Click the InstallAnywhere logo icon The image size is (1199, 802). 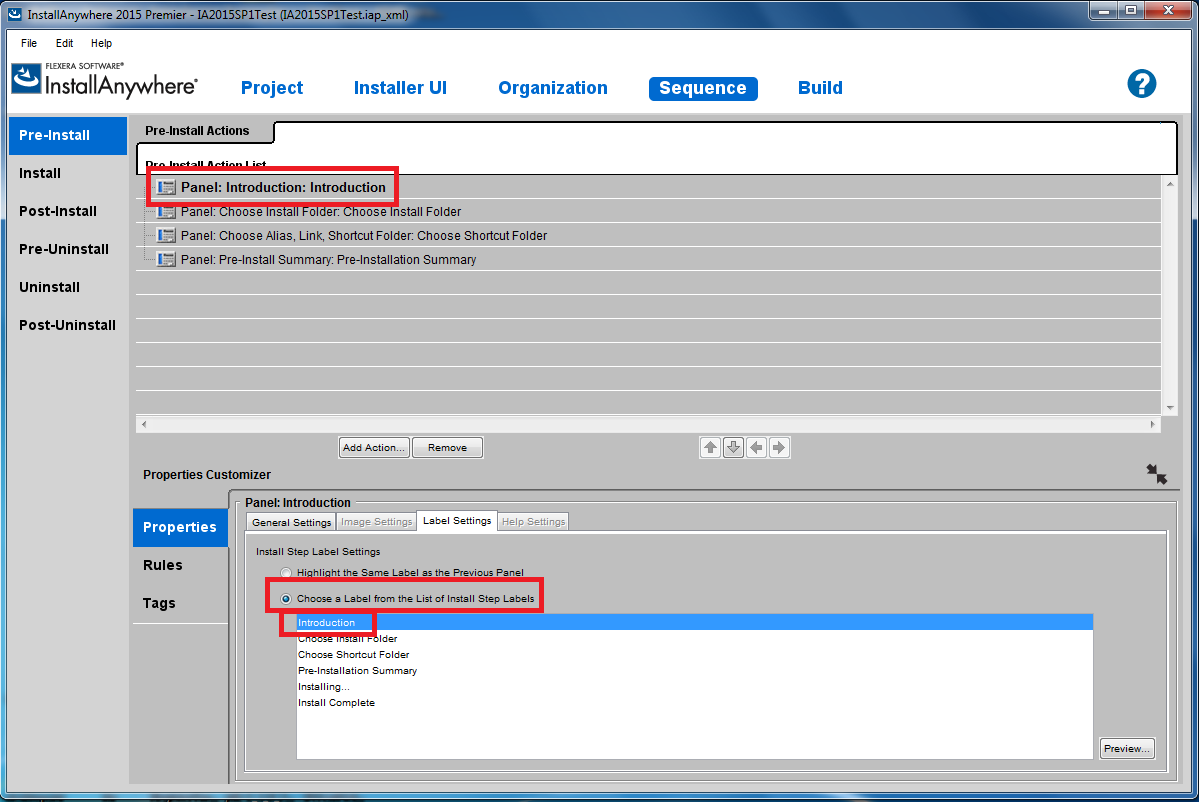pyautogui.click(x=26, y=78)
